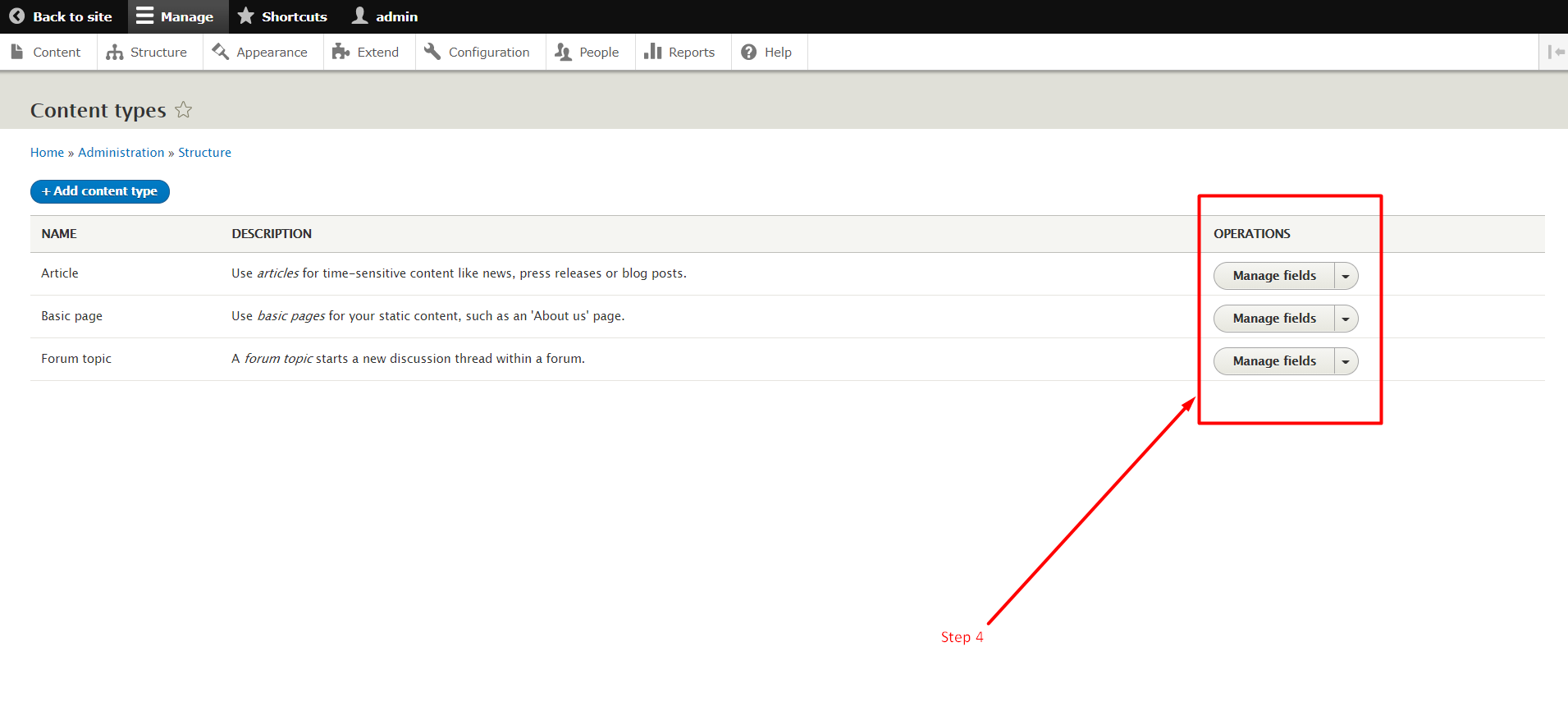
Task: Click the Extend puzzle piece icon
Action: point(341,52)
